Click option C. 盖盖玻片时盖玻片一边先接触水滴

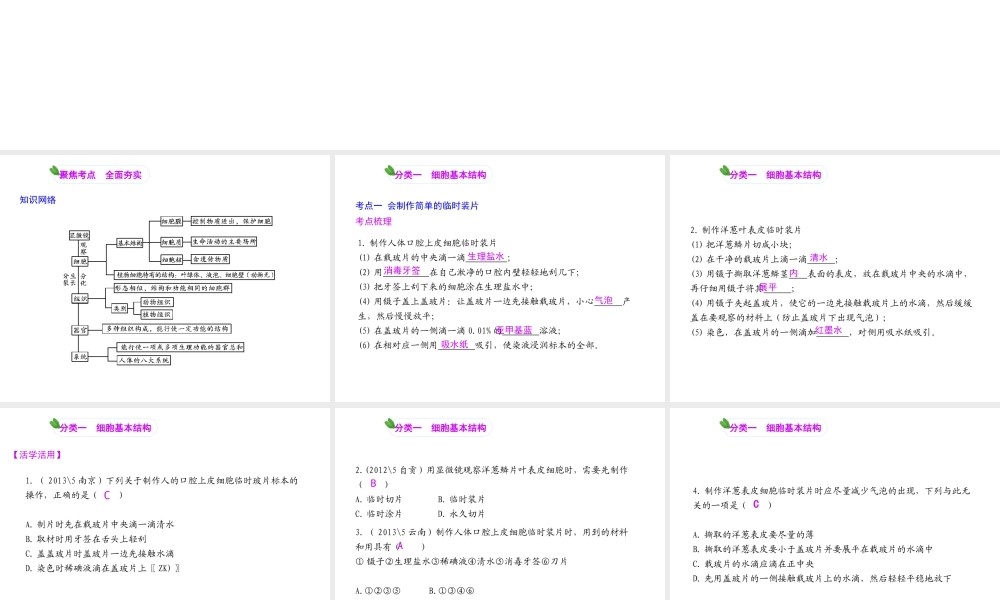(x=99, y=553)
